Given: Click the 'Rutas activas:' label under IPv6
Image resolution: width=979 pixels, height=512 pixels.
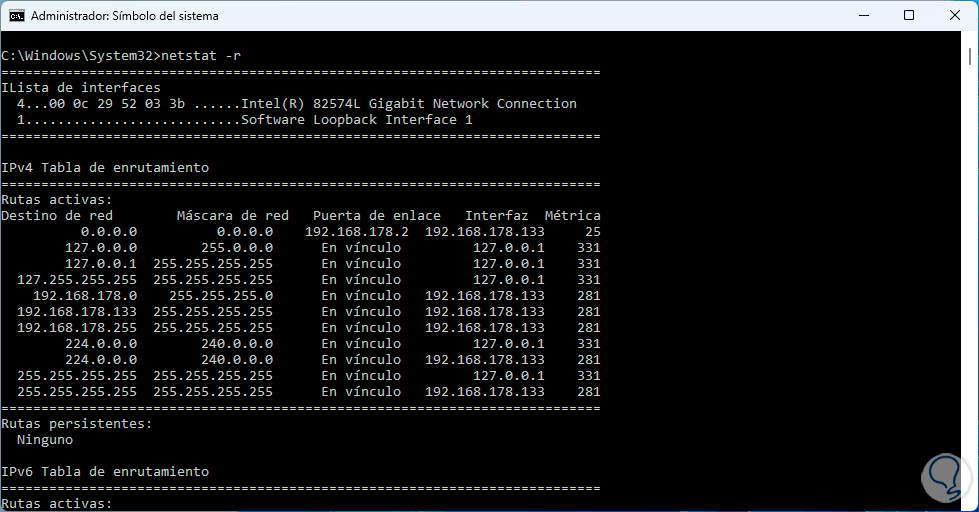Looking at the screenshot, I should [57, 503].
